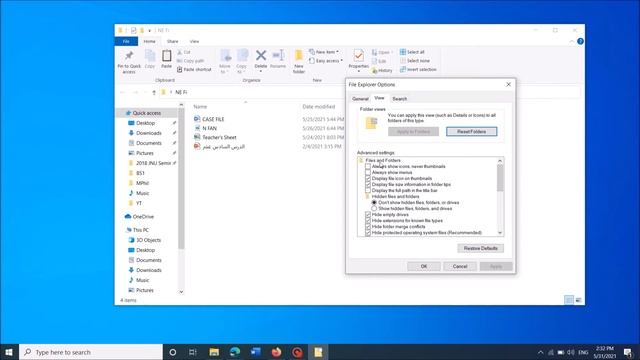640x360 pixels.
Task: Click the Edit icon in Open group
Action: pos(374,61)
